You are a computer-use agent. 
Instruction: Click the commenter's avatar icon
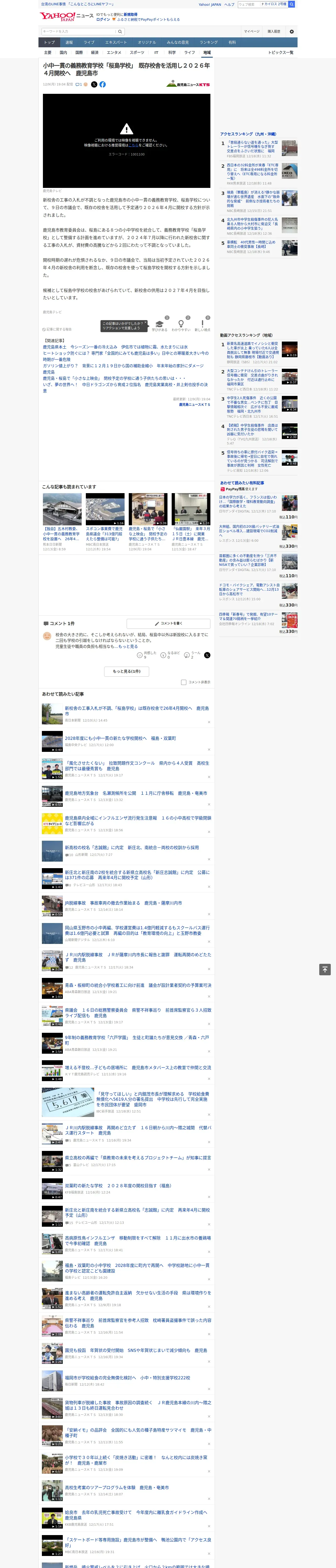[x=47, y=636]
